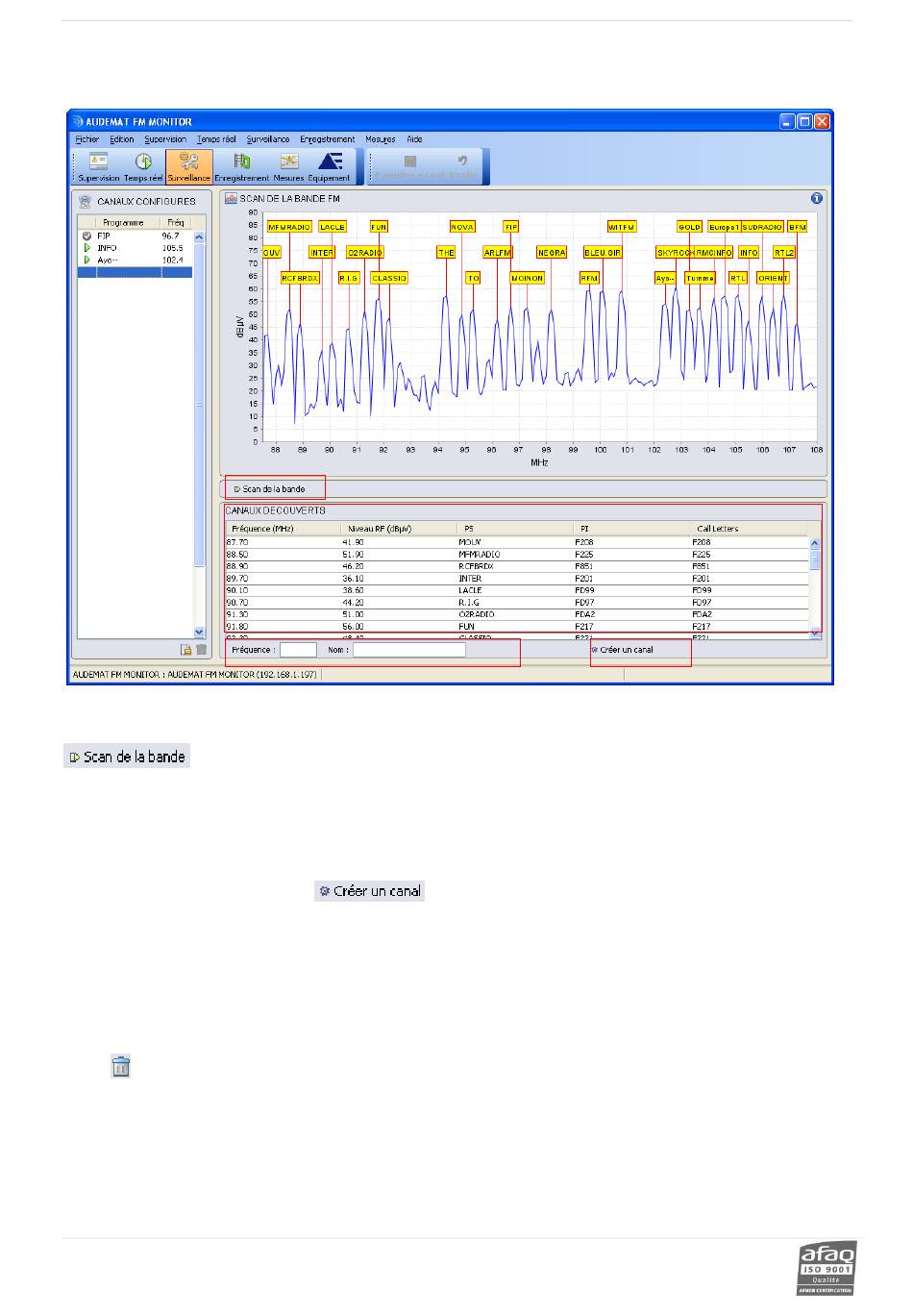Open the Temps réel menu in the menu bar
913x1316 pixels.
coord(216,139)
